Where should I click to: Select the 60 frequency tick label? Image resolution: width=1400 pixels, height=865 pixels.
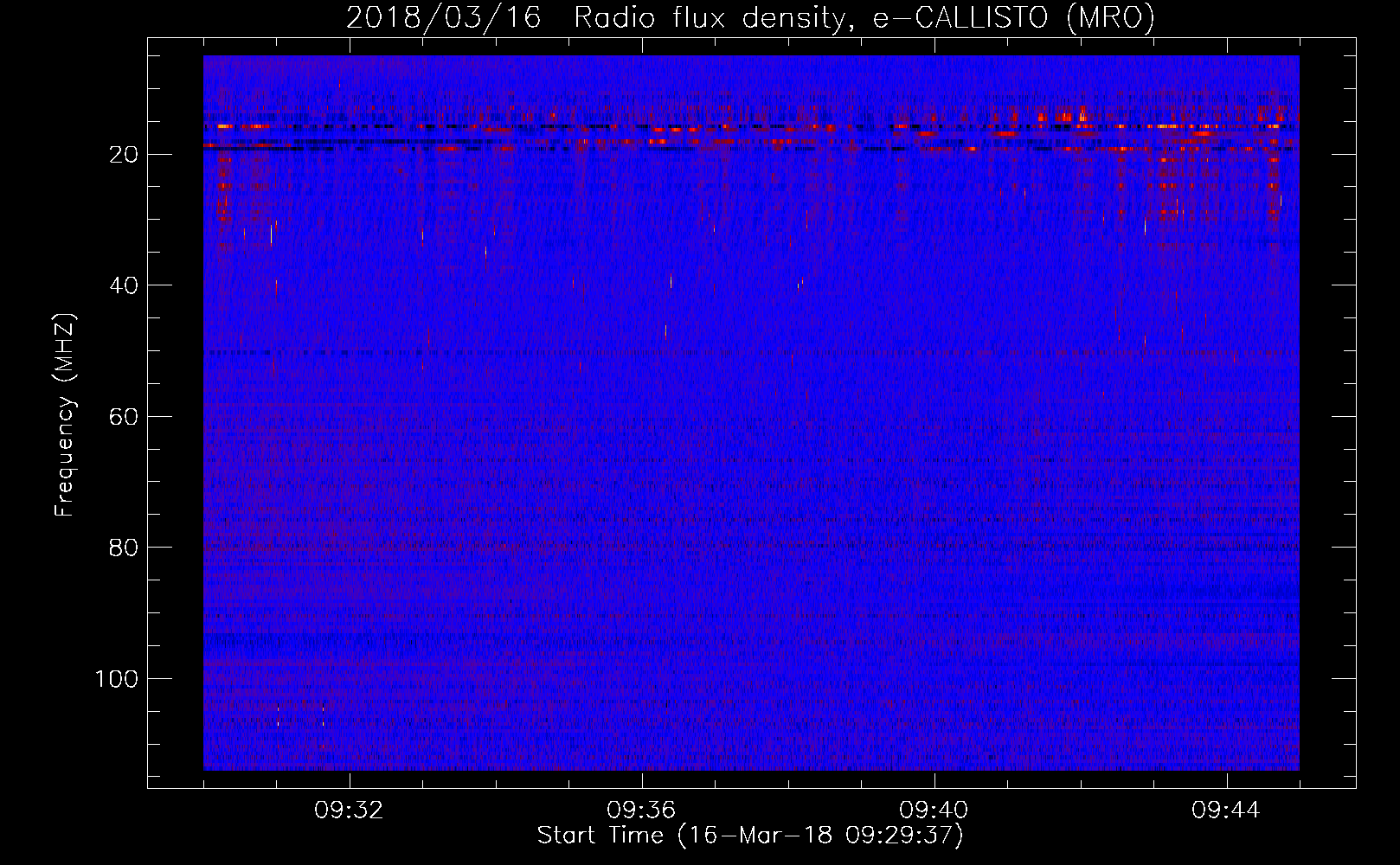(125, 417)
